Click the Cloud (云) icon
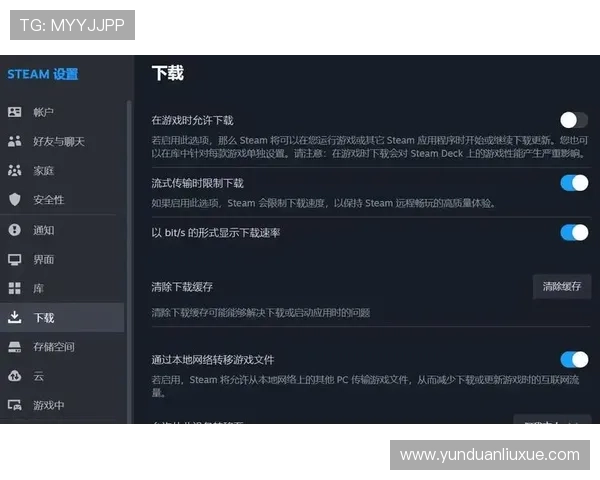This screenshot has height=480, width=600. coord(15,376)
